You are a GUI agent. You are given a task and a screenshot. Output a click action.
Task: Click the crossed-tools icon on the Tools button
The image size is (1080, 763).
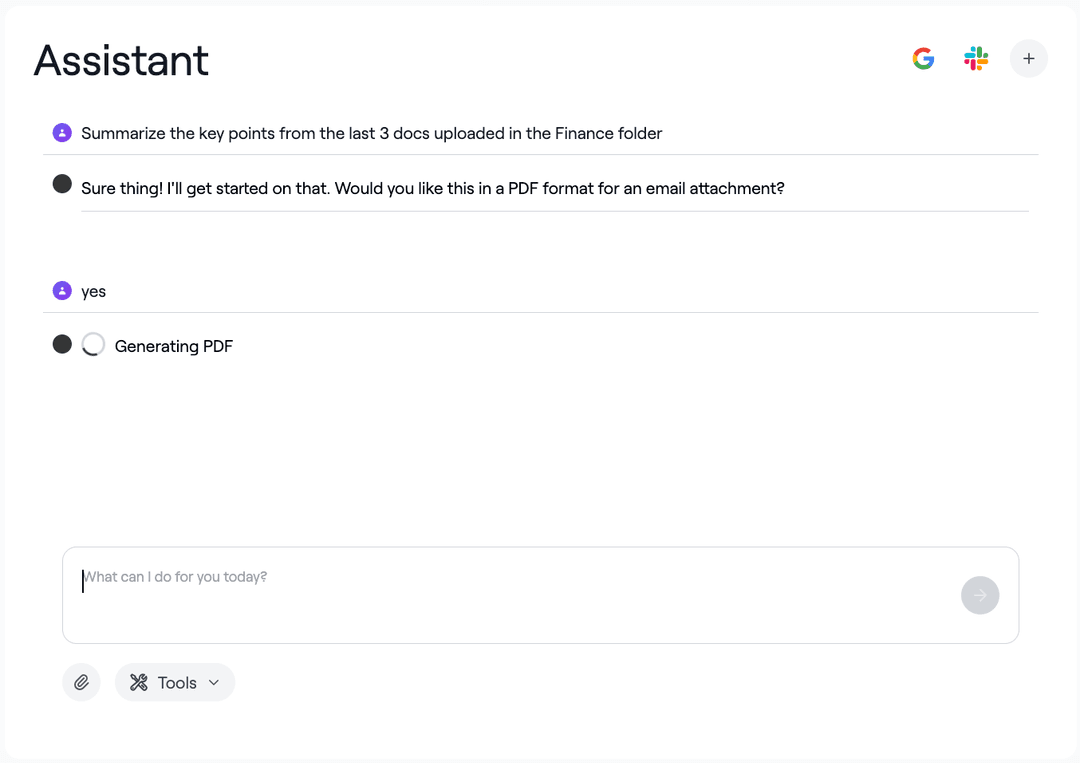click(x=140, y=682)
